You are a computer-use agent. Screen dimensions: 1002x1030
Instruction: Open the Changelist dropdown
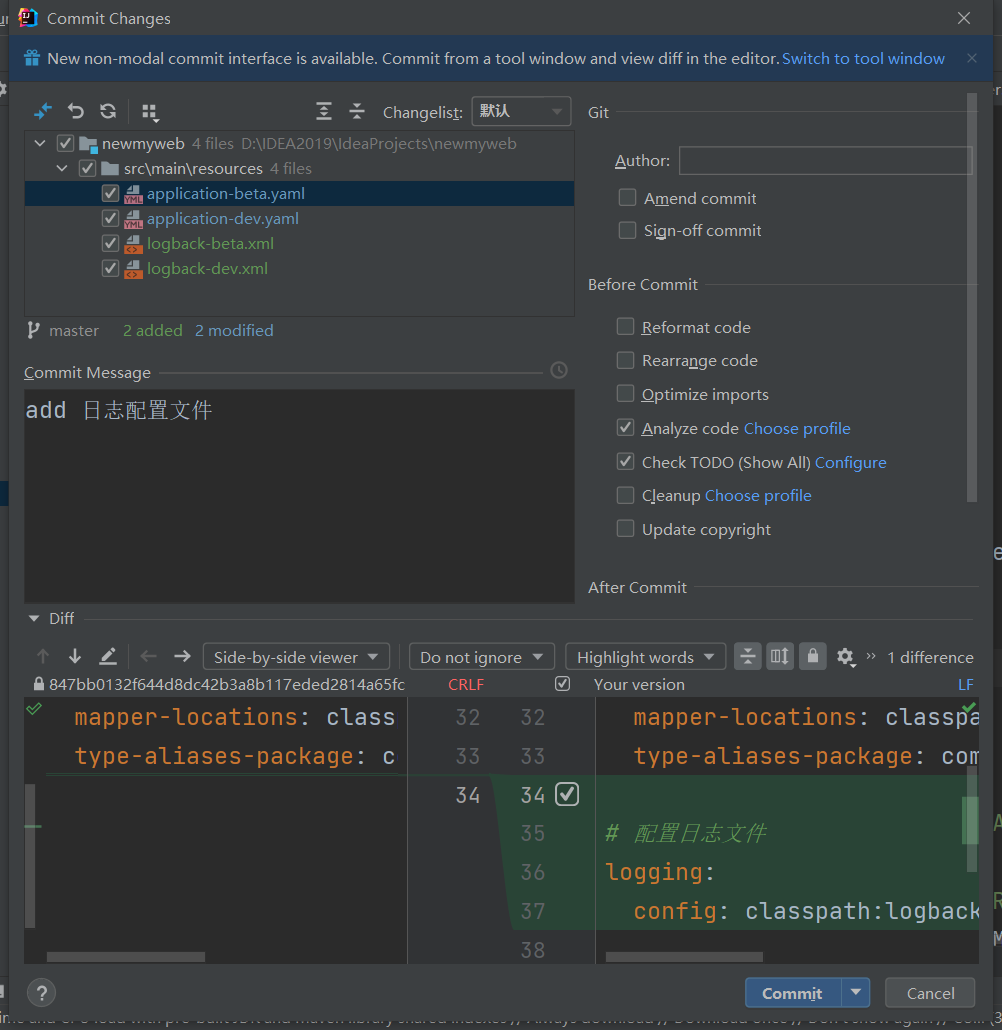pos(521,111)
